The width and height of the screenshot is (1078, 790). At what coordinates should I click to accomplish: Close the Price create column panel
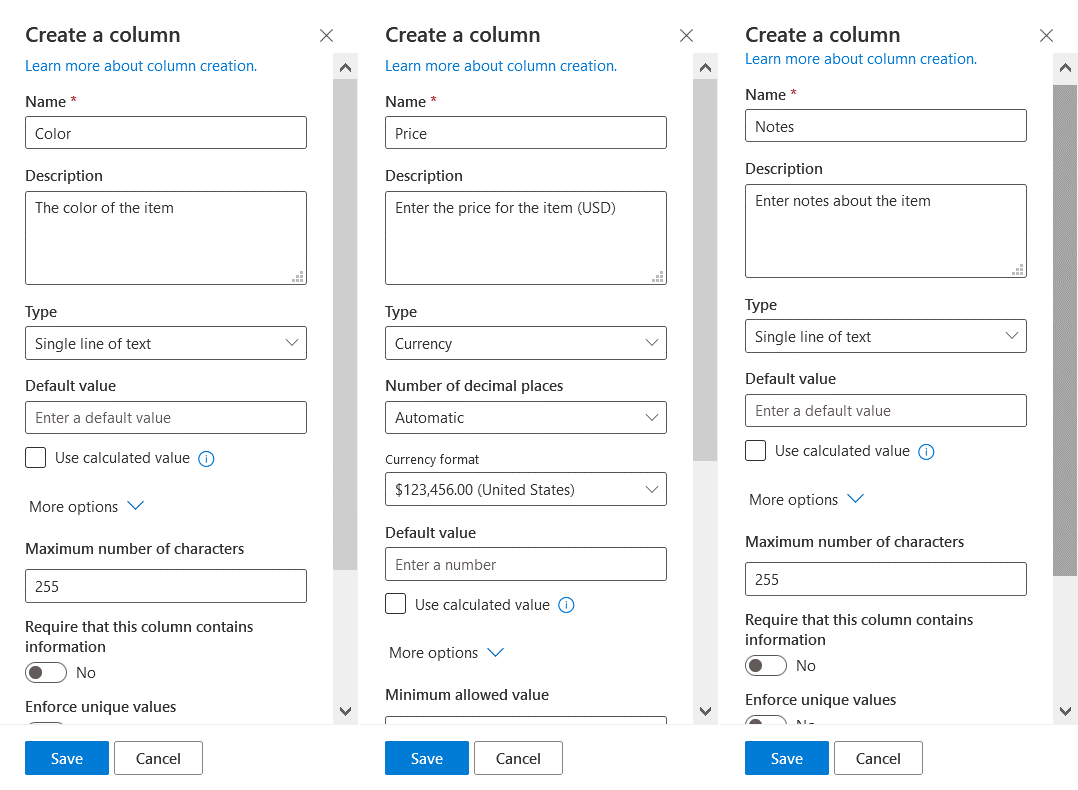686,35
